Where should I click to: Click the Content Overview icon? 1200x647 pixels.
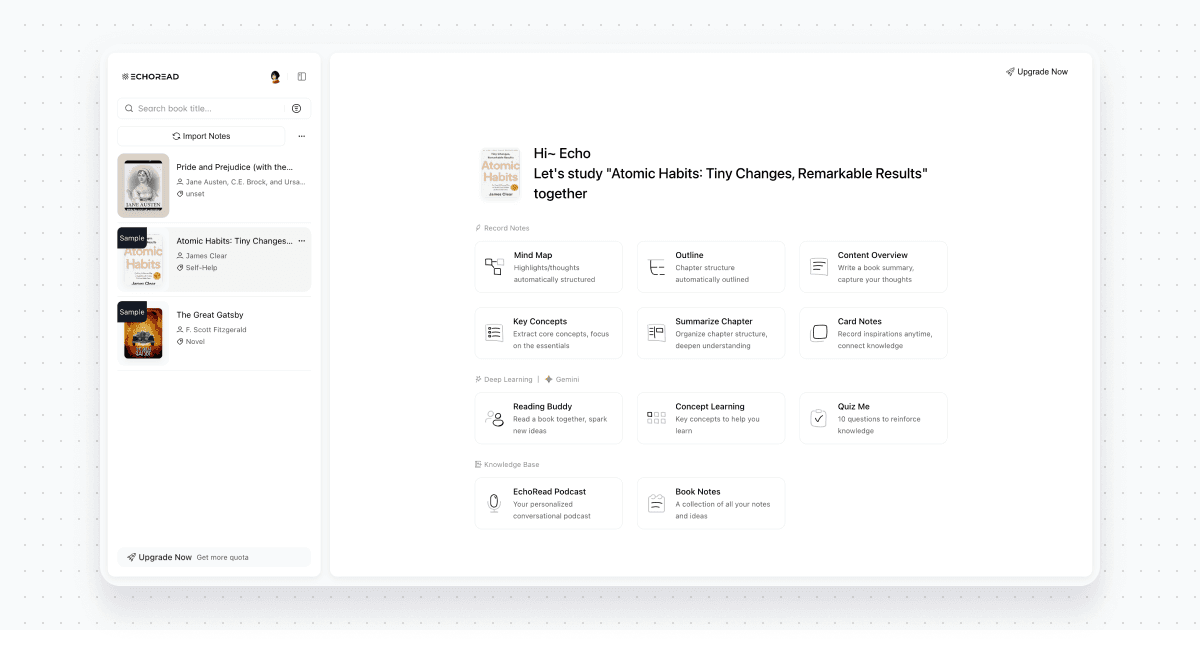coord(819,267)
